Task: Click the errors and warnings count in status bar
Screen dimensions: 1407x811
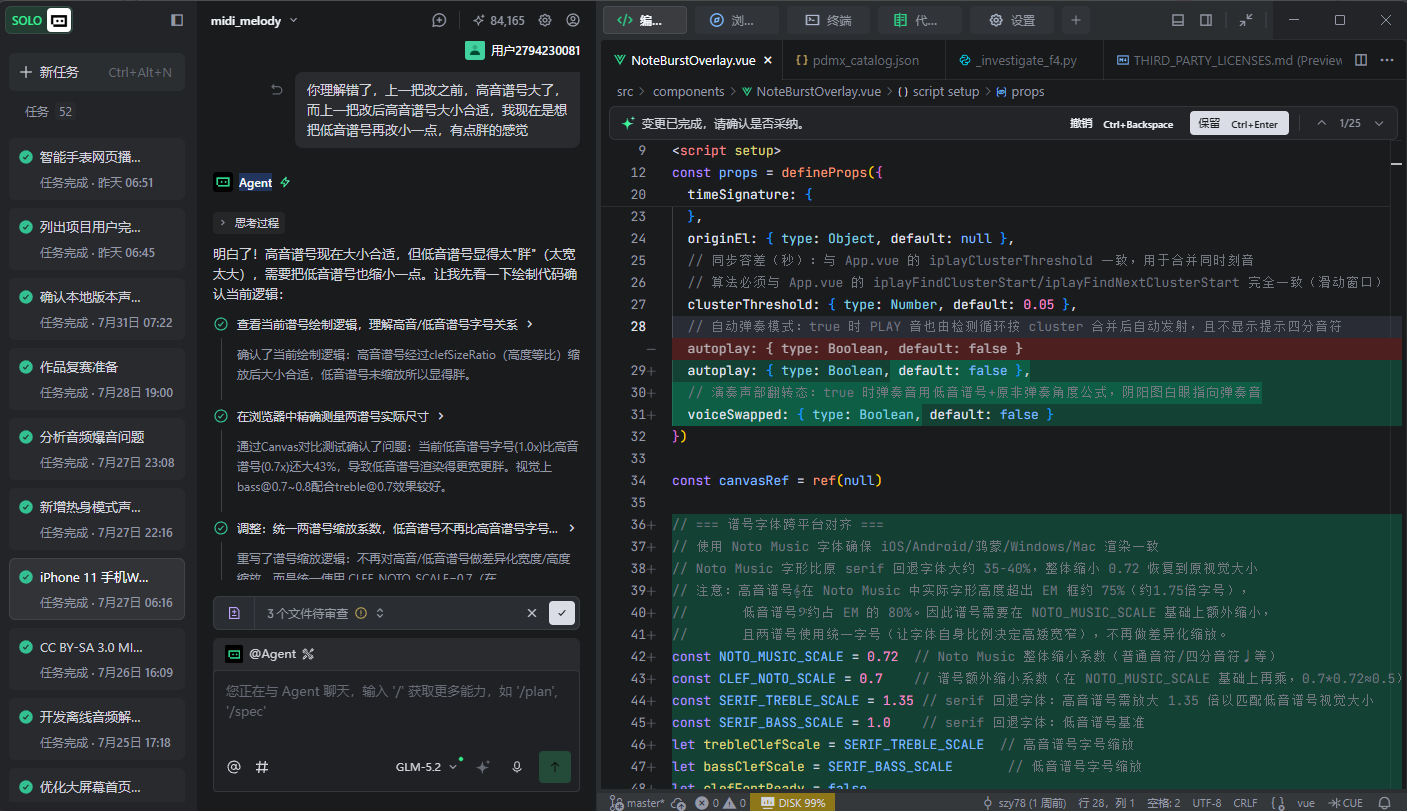Action: 721,803
